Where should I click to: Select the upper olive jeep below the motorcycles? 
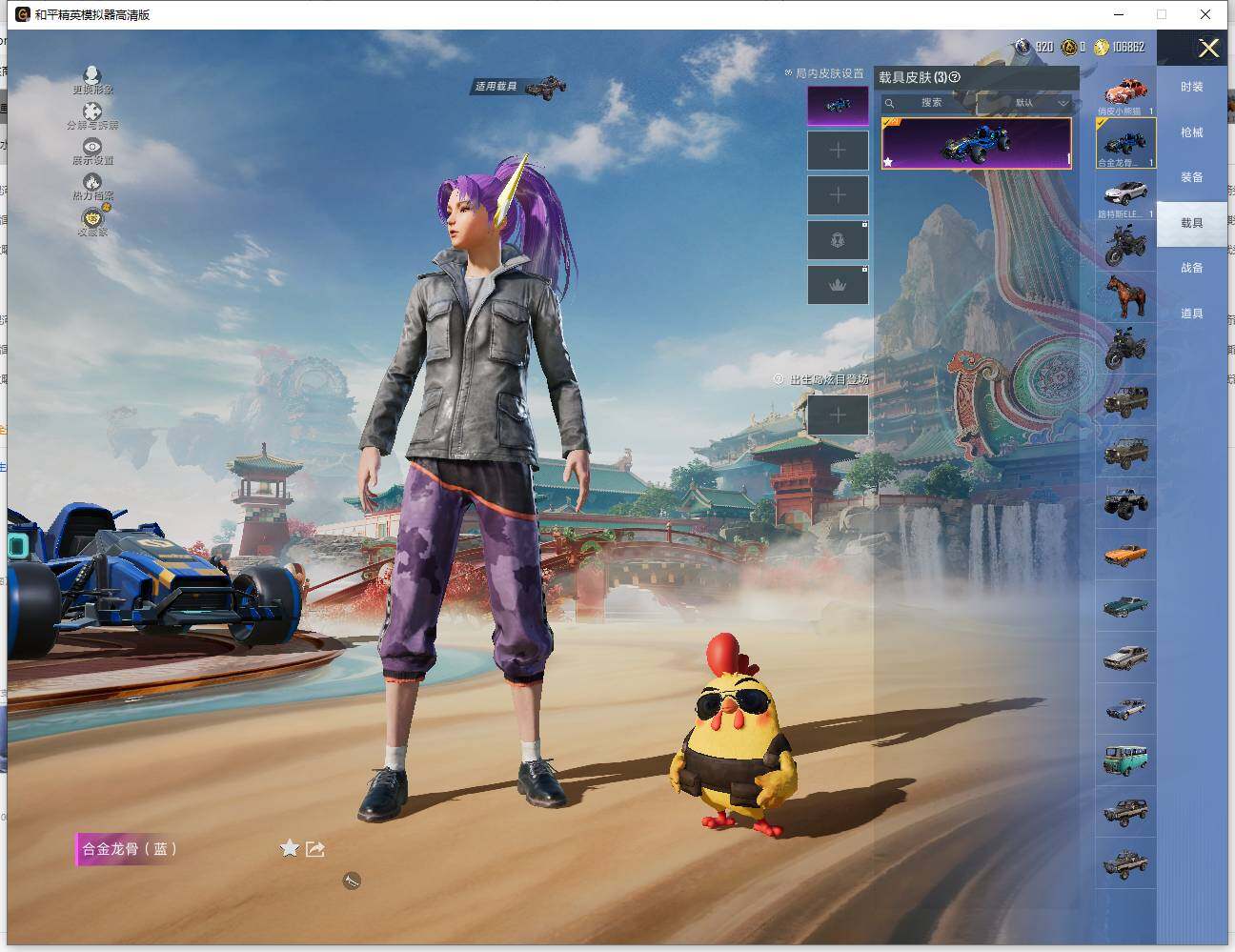[1125, 399]
